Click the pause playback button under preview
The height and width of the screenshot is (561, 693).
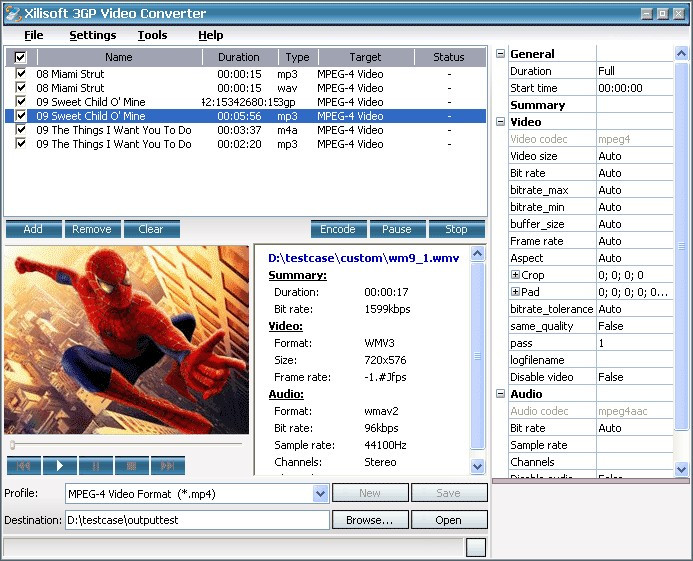pos(95,466)
